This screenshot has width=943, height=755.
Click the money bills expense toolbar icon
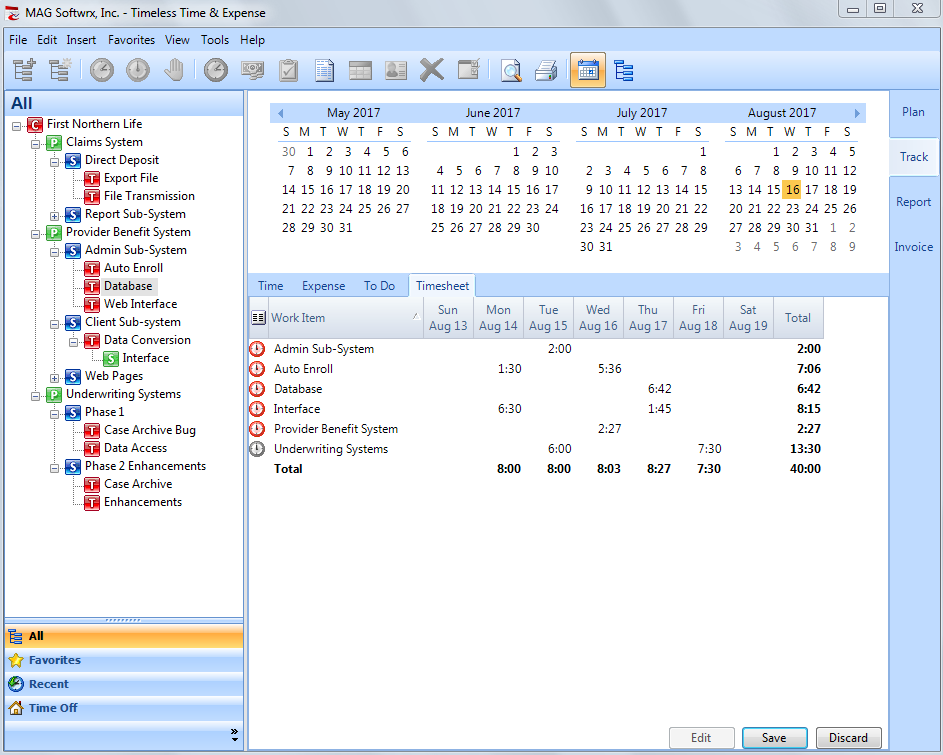pos(252,70)
